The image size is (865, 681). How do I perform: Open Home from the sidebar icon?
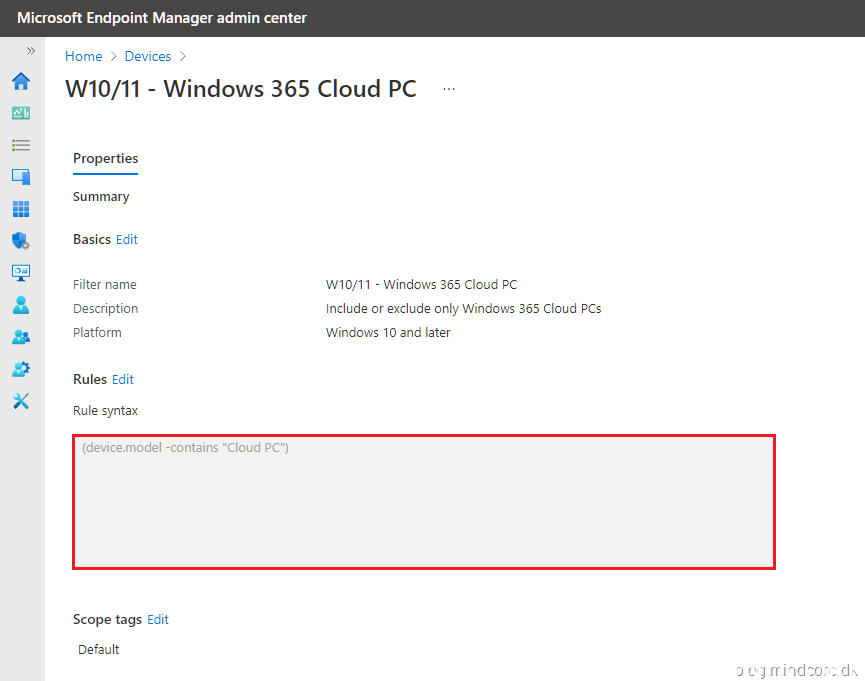pos(21,82)
